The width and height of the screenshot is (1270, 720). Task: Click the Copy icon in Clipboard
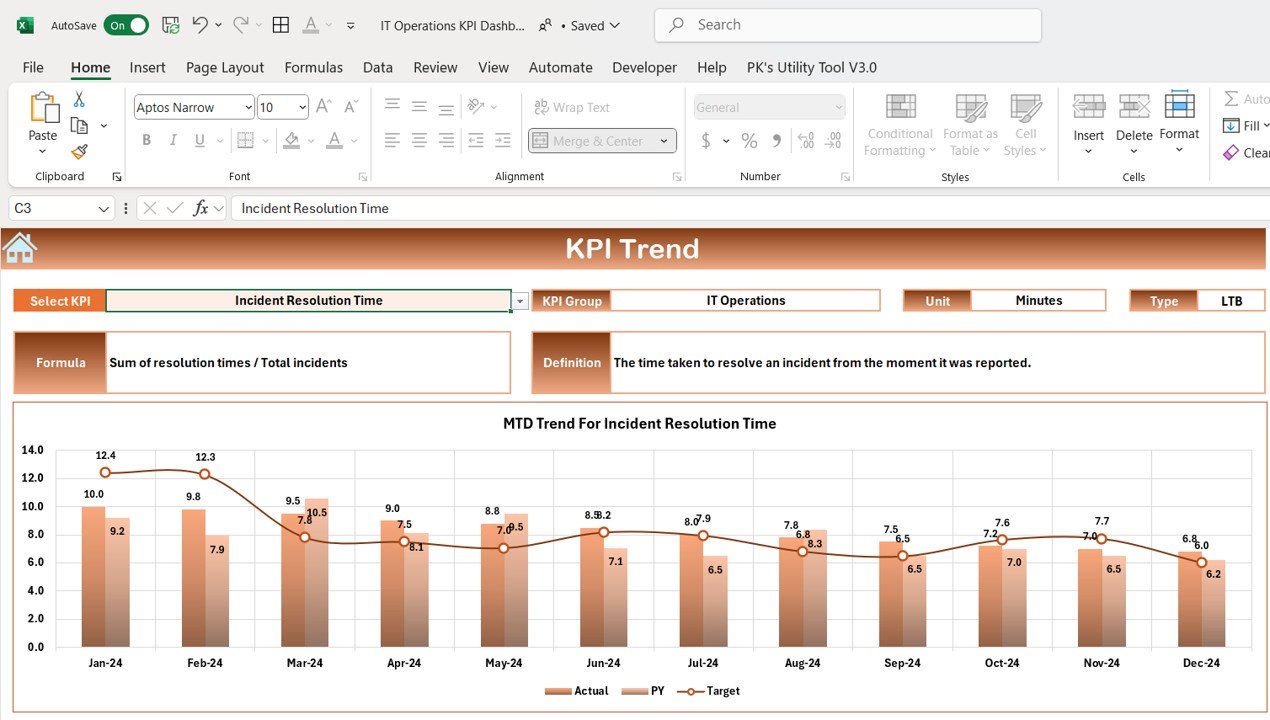click(x=79, y=126)
